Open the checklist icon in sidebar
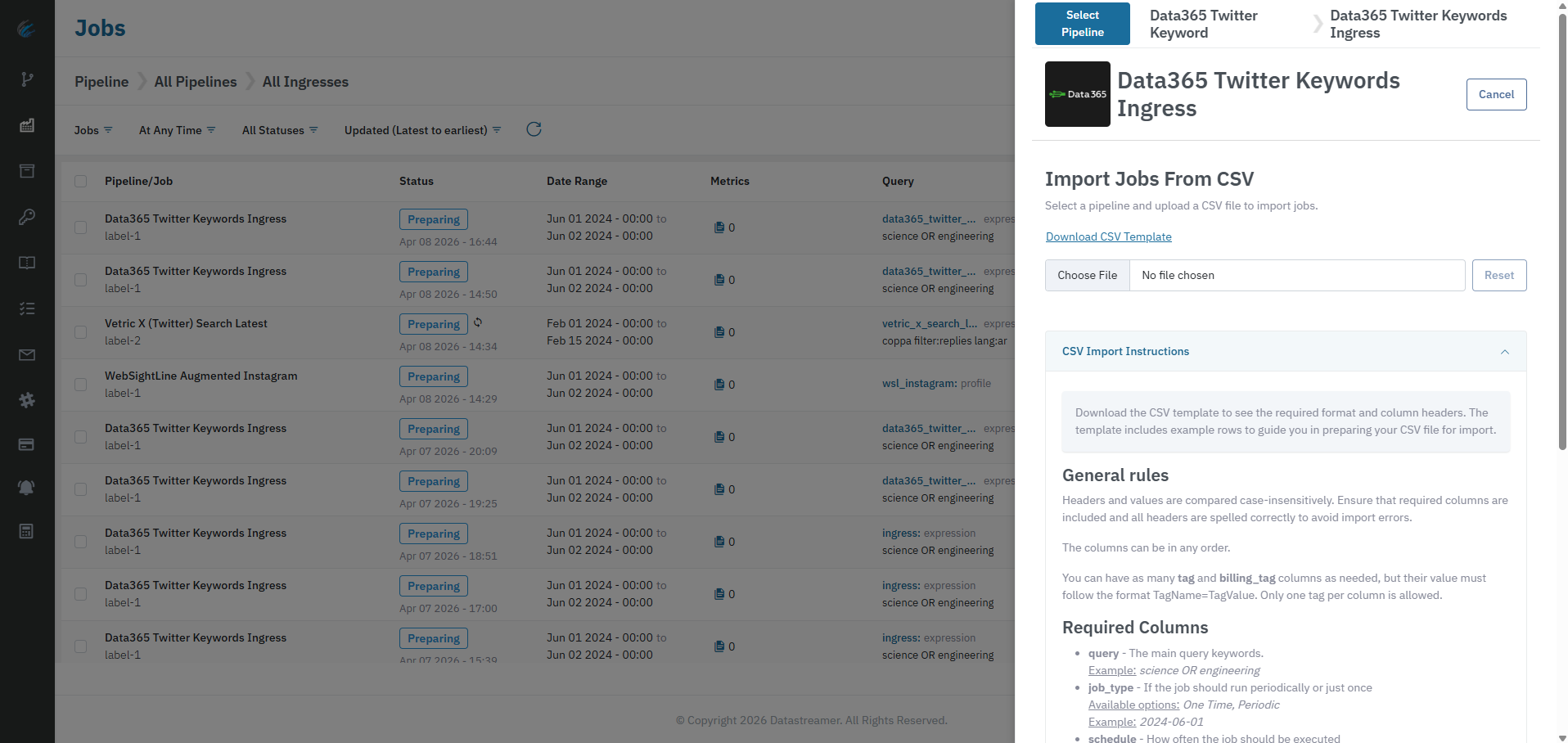Image resolution: width=1568 pixels, height=743 pixels. point(27,308)
